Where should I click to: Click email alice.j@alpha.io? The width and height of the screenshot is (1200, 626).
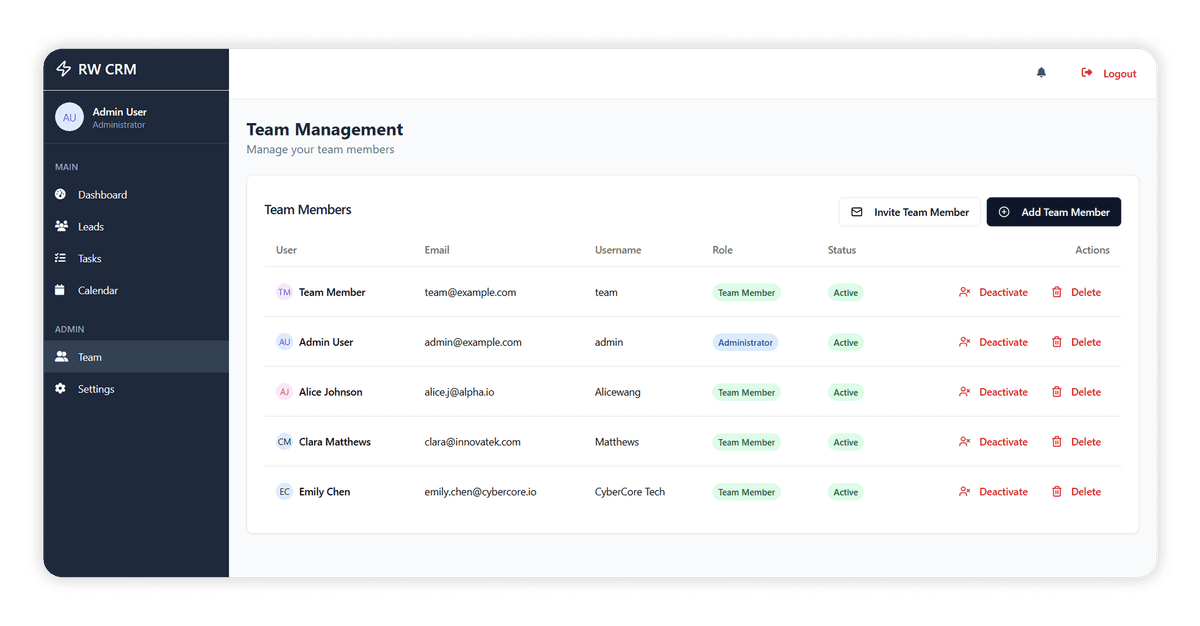point(459,392)
